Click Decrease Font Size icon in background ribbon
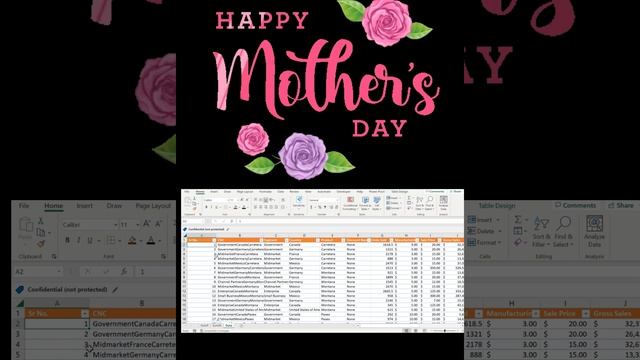 point(158,224)
